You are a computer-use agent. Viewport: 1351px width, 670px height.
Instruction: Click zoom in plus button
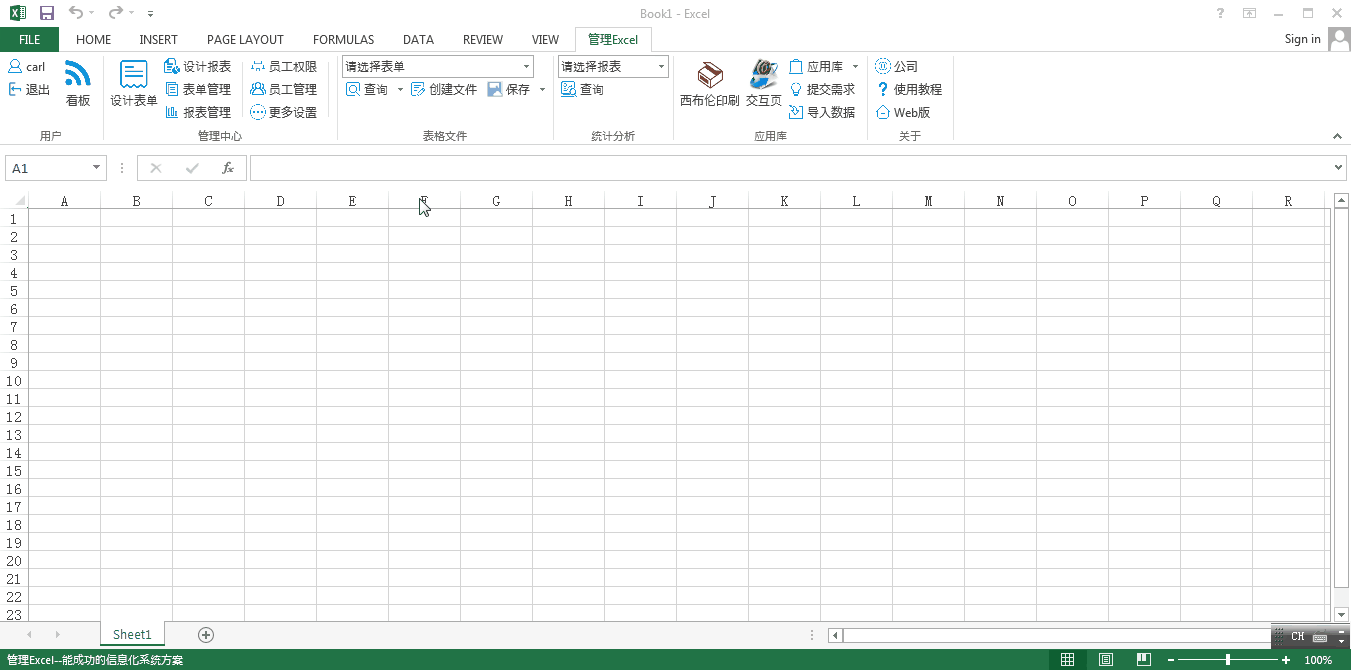tap(1286, 660)
